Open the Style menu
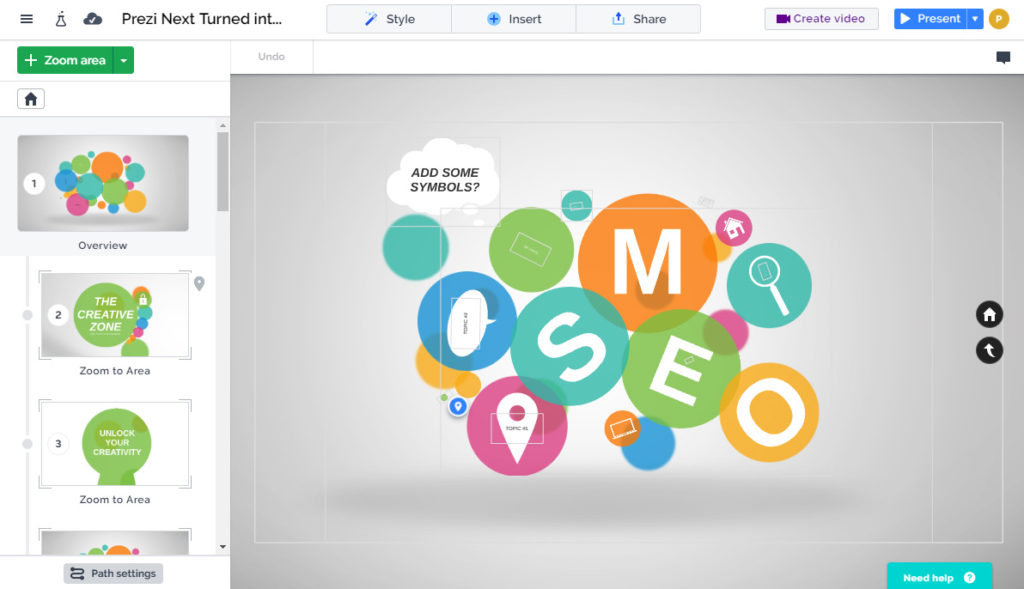 [x=389, y=19]
